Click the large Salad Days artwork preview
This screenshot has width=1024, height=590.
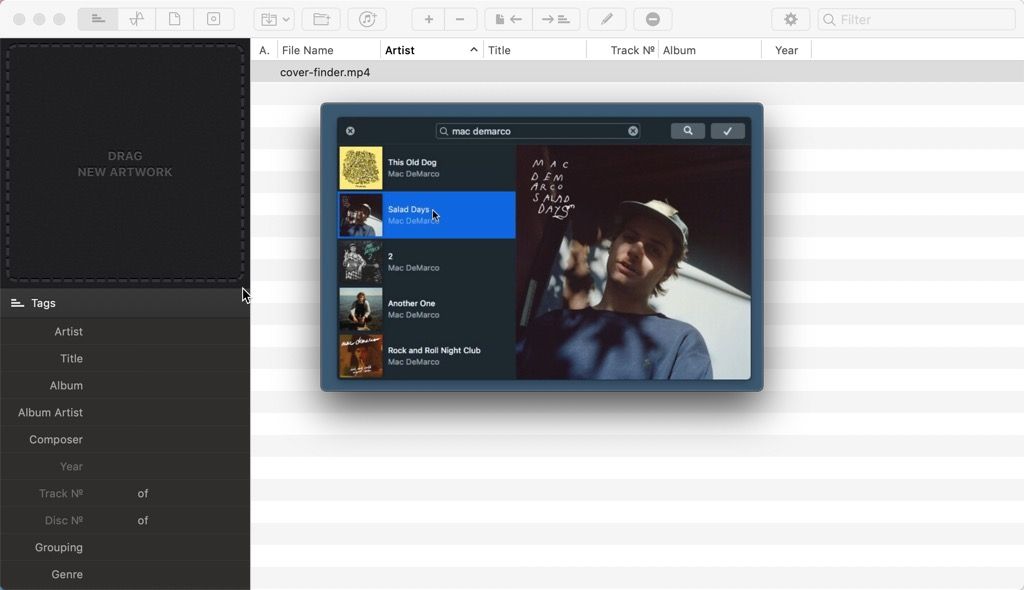click(x=633, y=262)
